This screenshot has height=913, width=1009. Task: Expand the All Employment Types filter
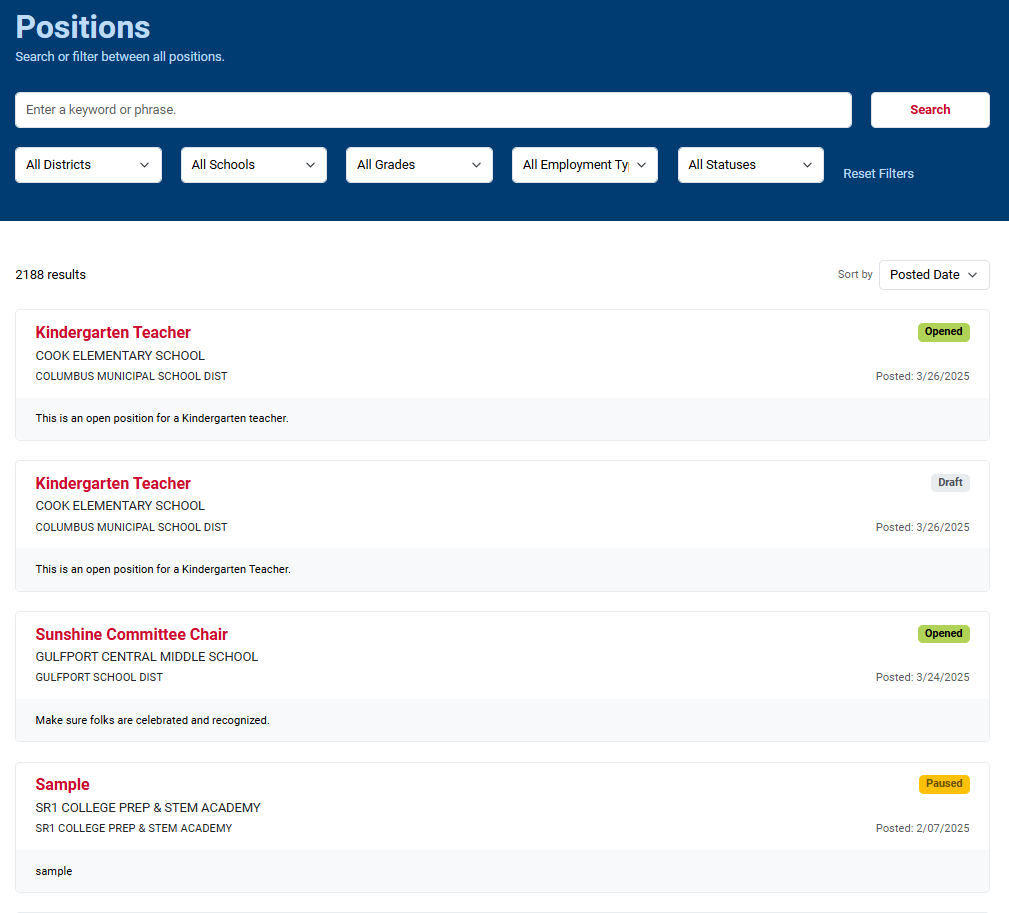click(x=584, y=164)
